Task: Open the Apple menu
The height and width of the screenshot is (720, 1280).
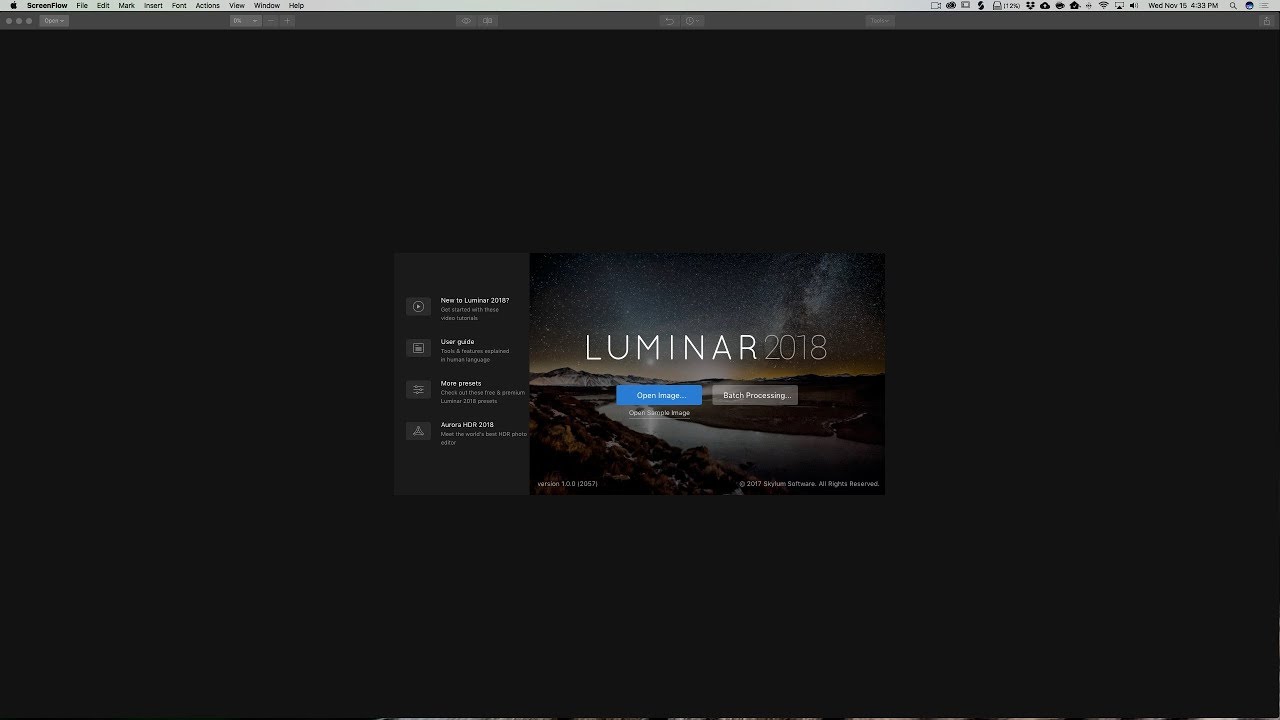Action: [13, 6]
